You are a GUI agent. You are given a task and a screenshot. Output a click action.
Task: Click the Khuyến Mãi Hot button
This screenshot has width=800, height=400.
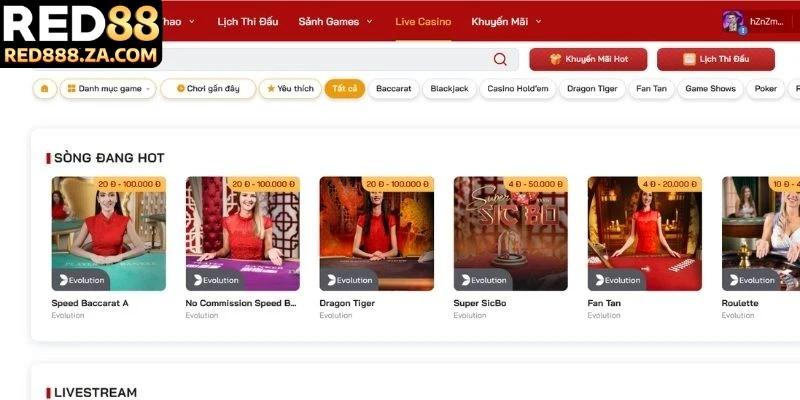click(588, 59)
